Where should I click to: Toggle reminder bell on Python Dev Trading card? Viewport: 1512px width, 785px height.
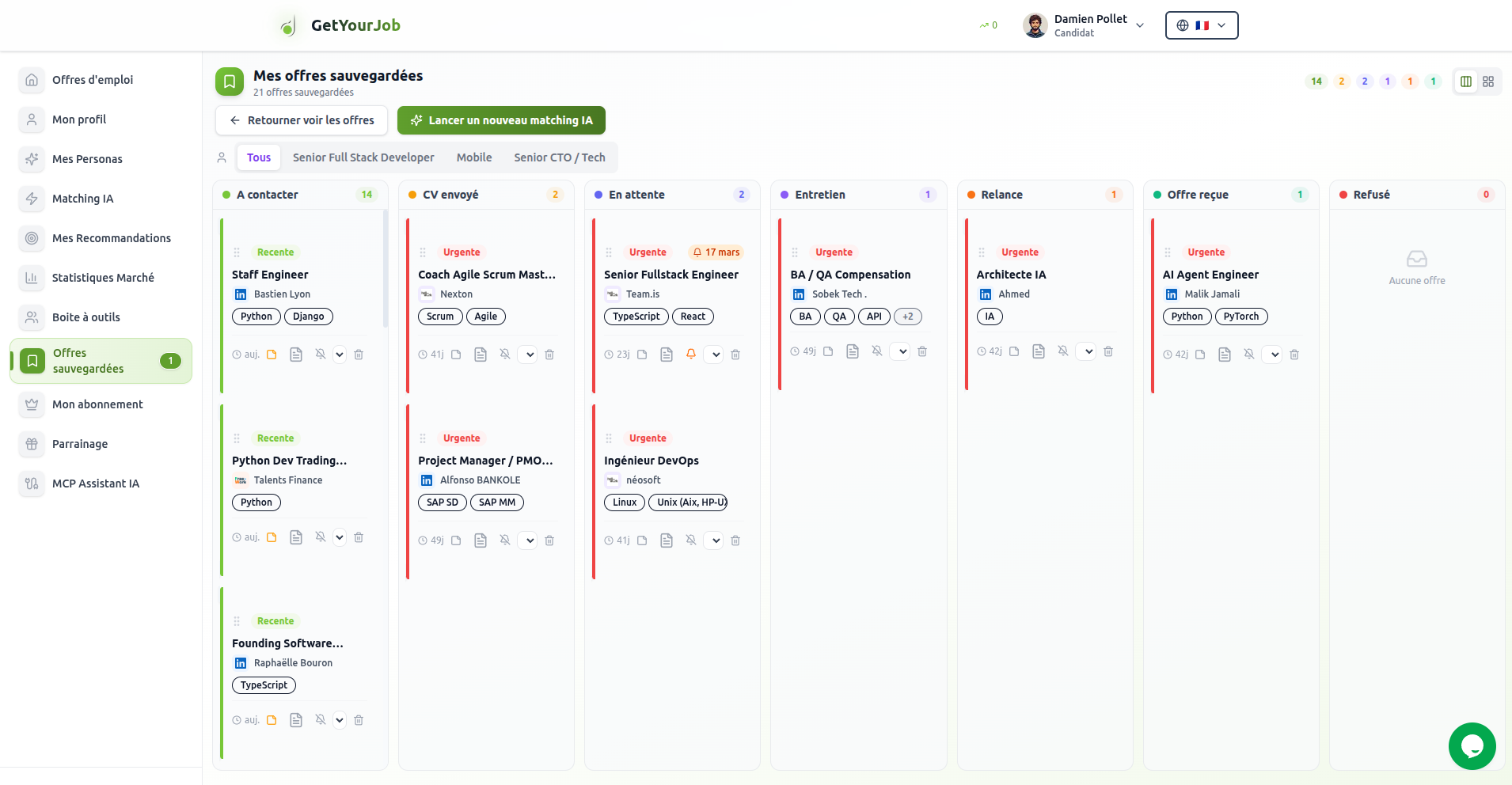pos(321,537)
